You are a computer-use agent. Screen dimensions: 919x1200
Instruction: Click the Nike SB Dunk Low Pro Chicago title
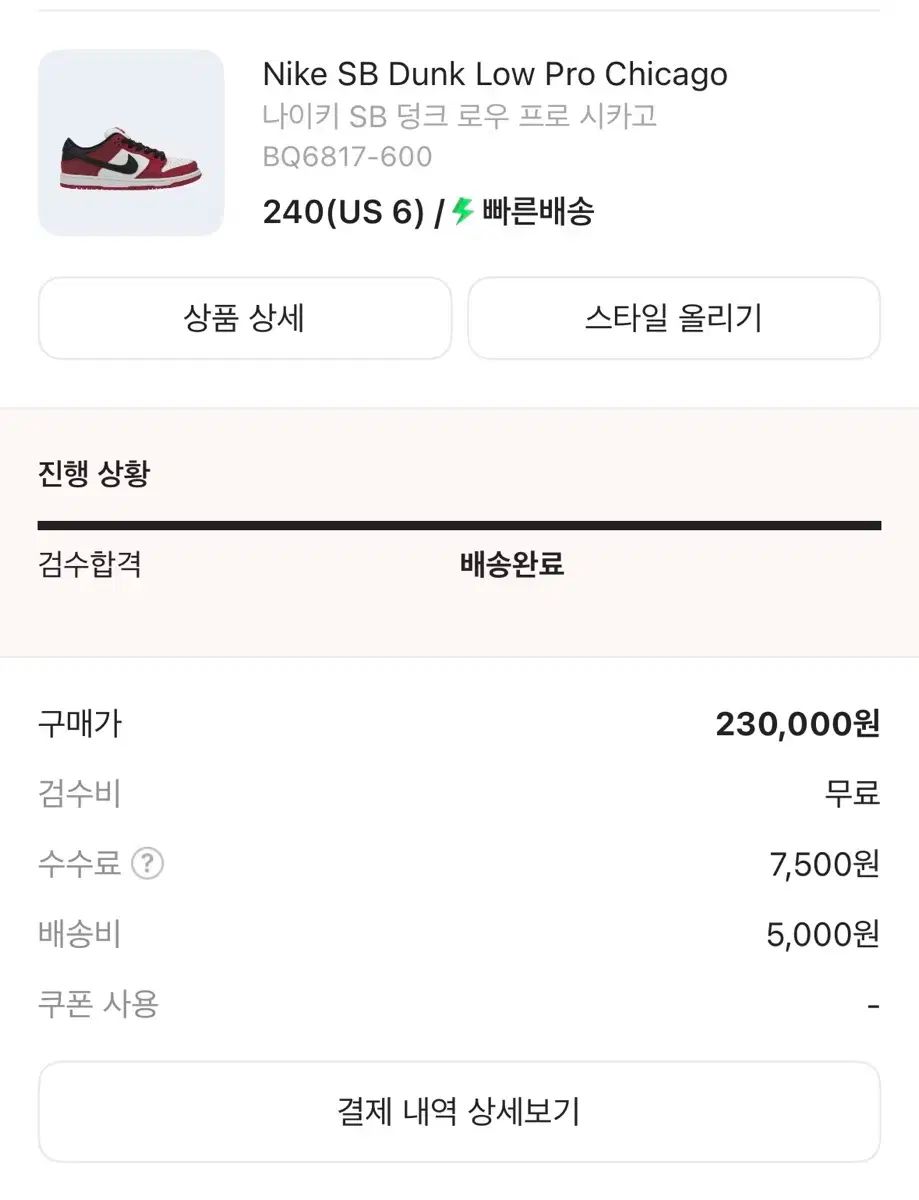pos(495,74)
